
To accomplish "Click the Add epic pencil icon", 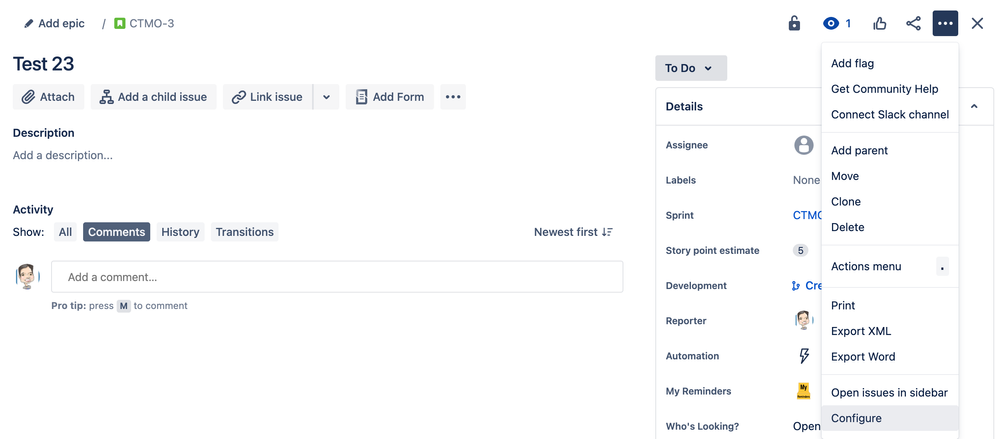I will click(x=28, y=24).
